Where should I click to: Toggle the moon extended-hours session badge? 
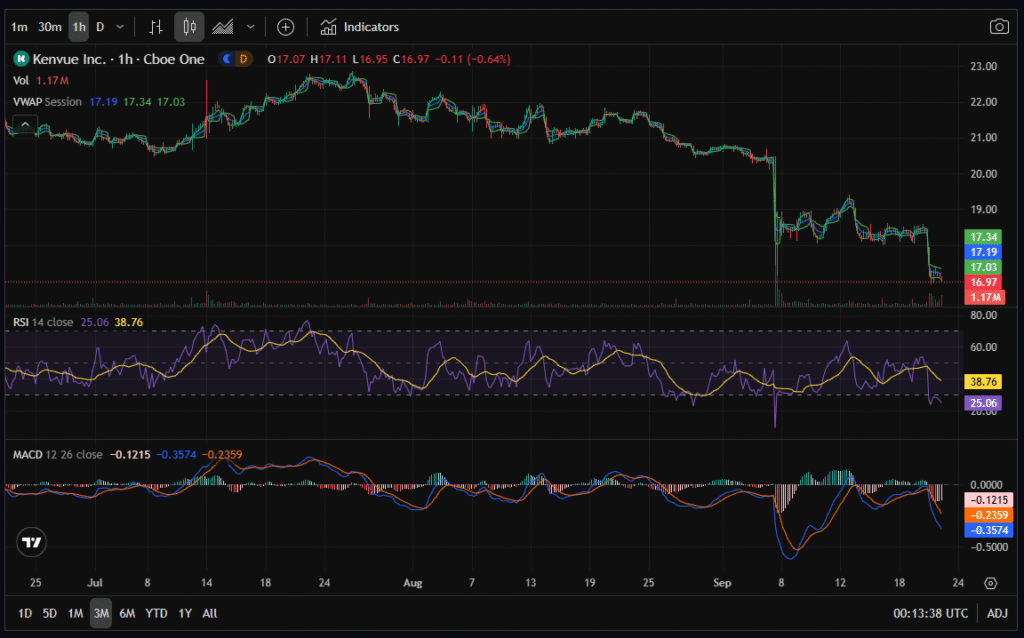[227, 59]
